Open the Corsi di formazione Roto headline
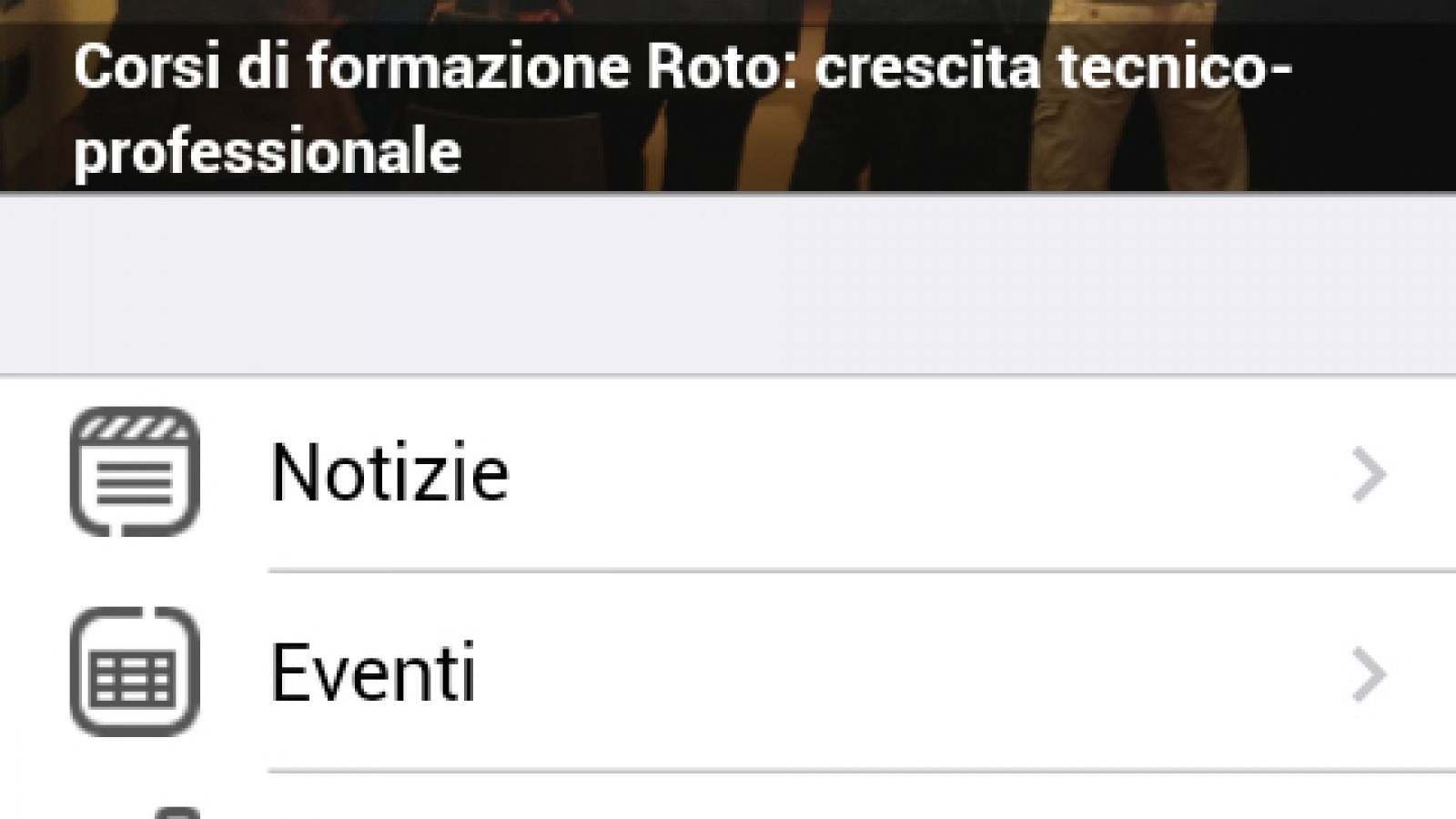Image resolution: width=1456 pixels, height=819 pixels. 682,107
